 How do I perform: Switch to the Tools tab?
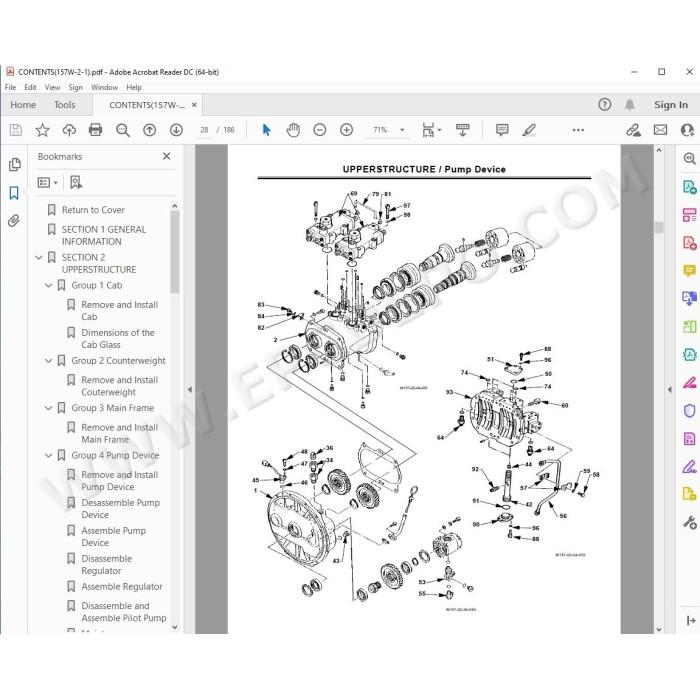(x=65, y=105)
